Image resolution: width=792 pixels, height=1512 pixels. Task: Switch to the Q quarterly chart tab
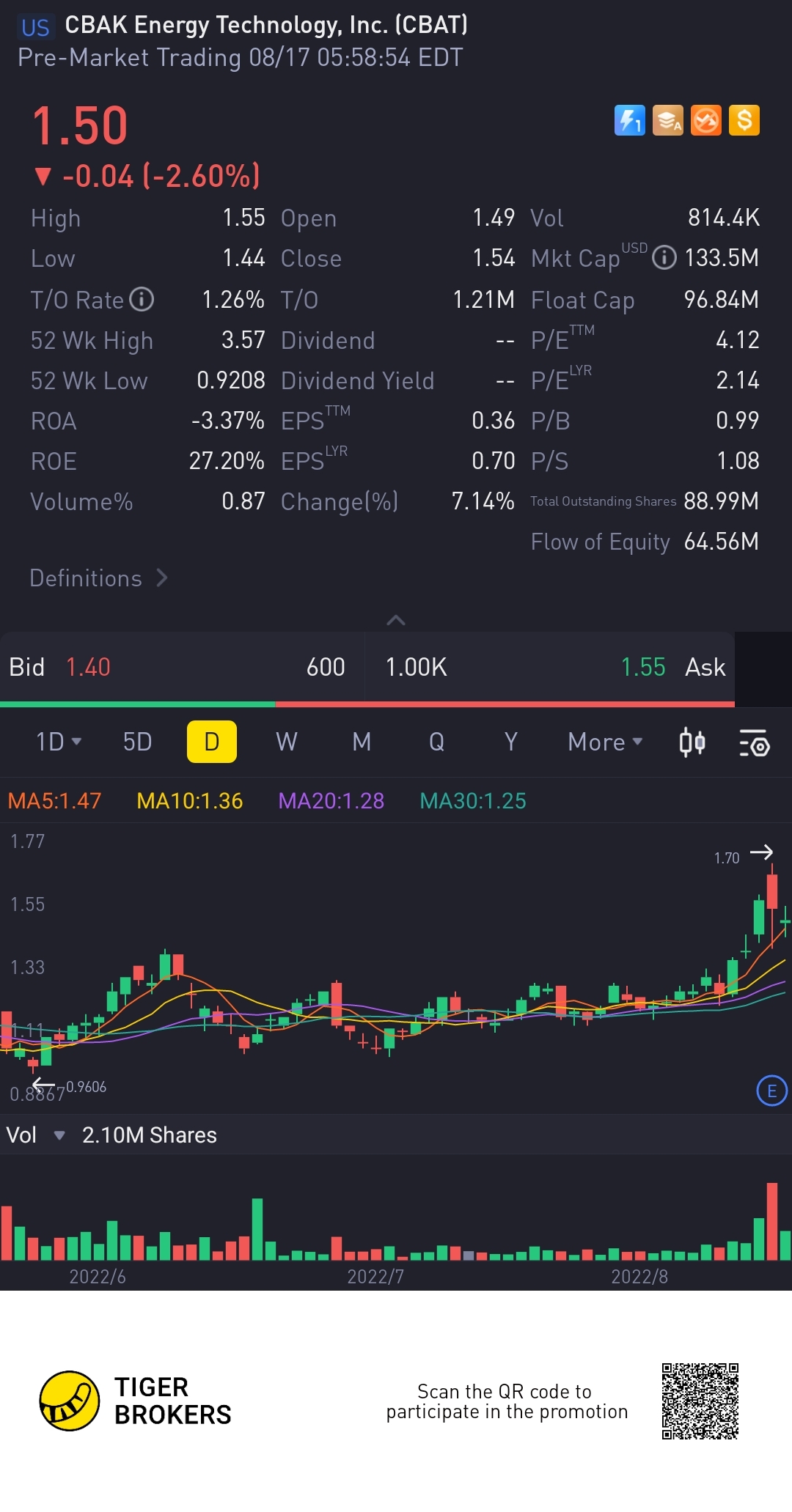pos(436,742)
